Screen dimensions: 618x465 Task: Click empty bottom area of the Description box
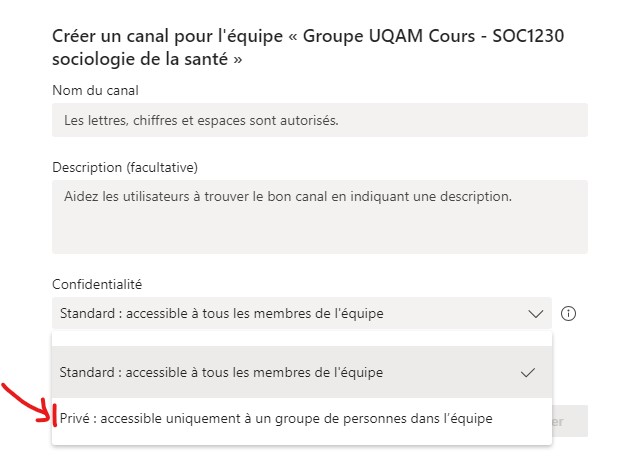[x=319, y=238]
